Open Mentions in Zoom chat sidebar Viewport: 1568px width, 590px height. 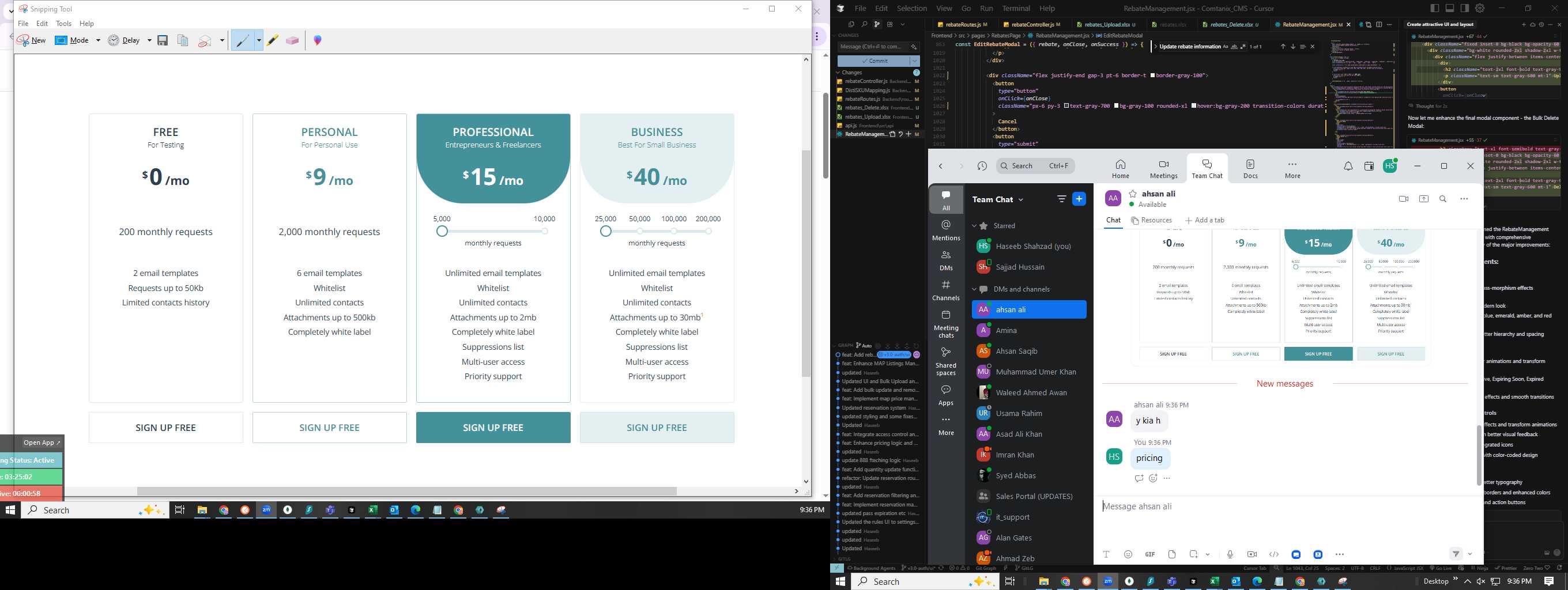pos(946,230)
